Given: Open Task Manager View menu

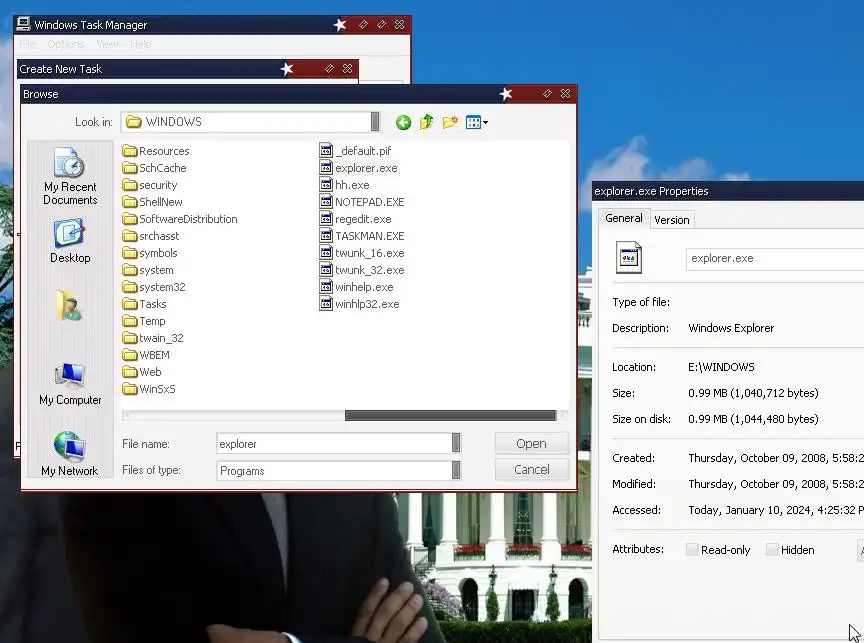Looking at the screenshot, I should [x=107, y=44].
